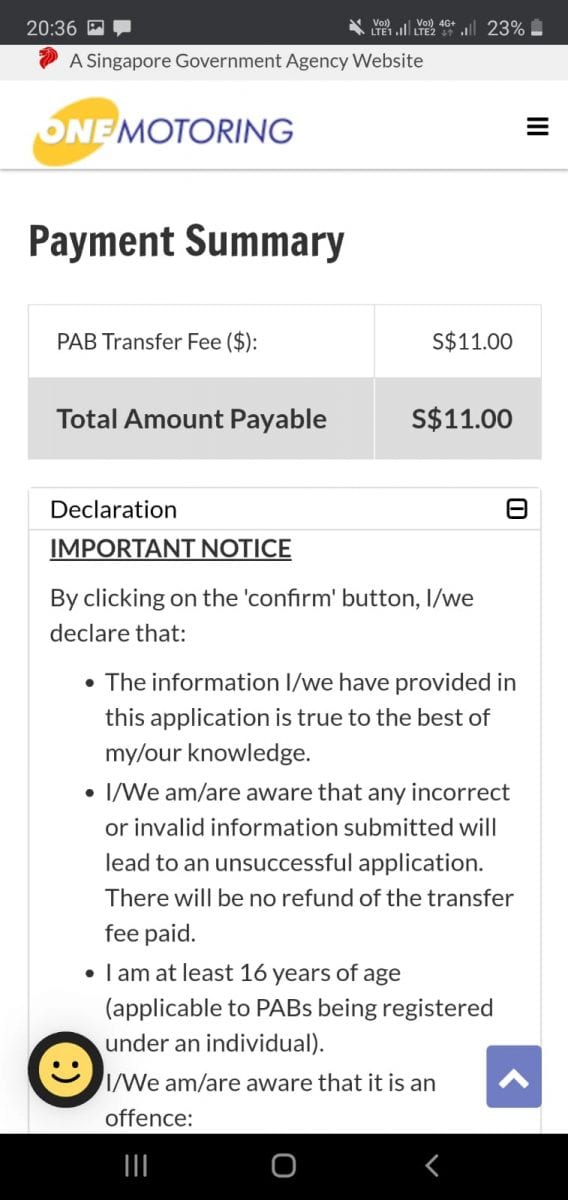Tap the IMPORTANT NOTICE underlined heading
This screenshot has width=568, height=1200.
point(171,548)
